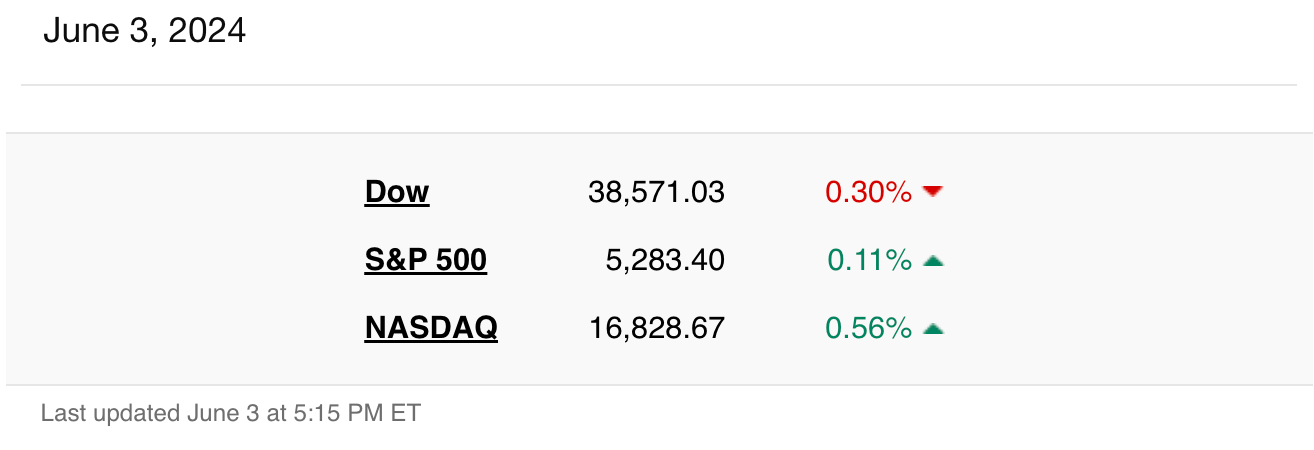Screen dimensions: 1314x450
Task: Click the green 0.56% NASDAQ change
Action: point(868,327)
